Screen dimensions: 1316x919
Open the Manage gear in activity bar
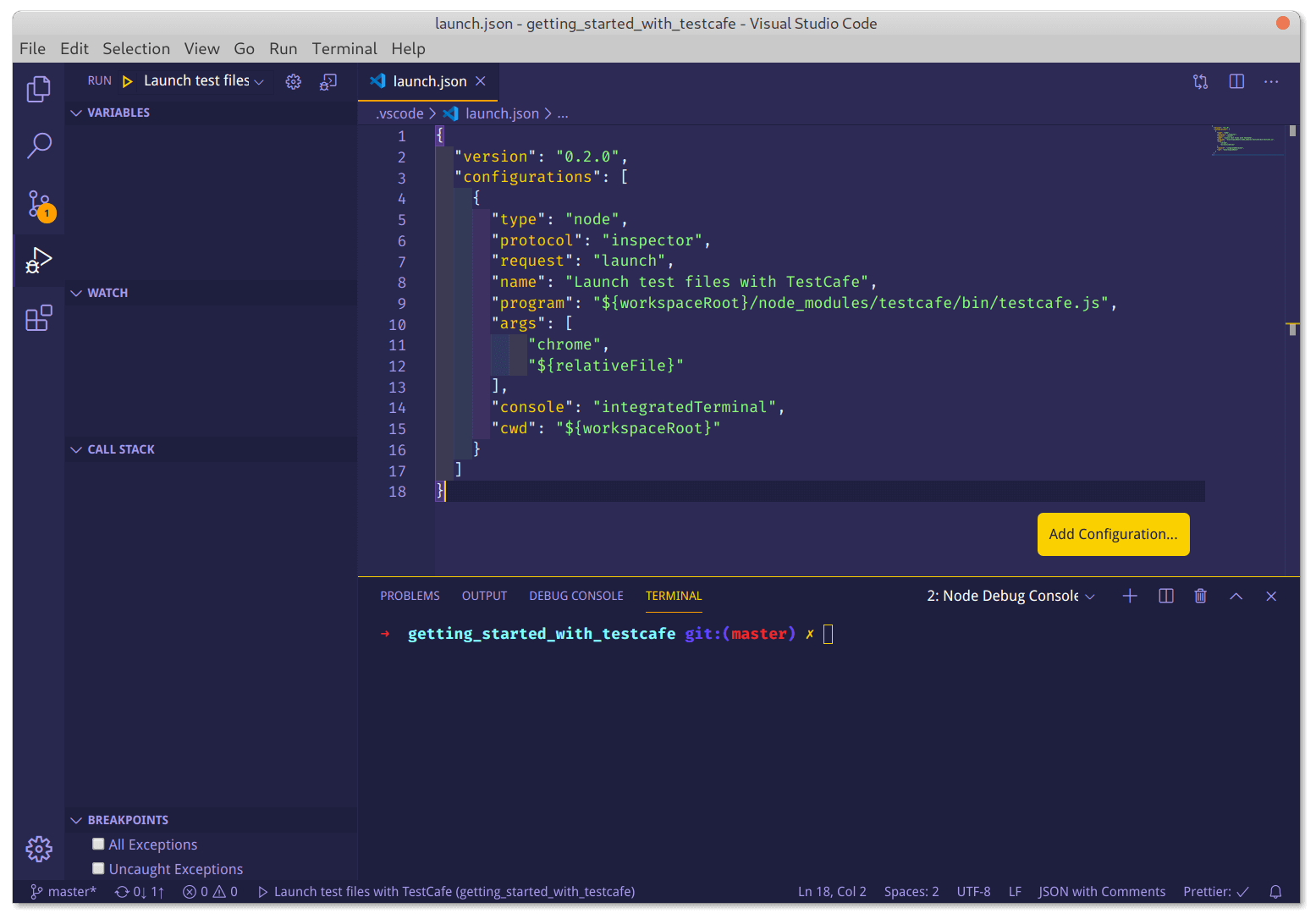click(x=39, y=849)
